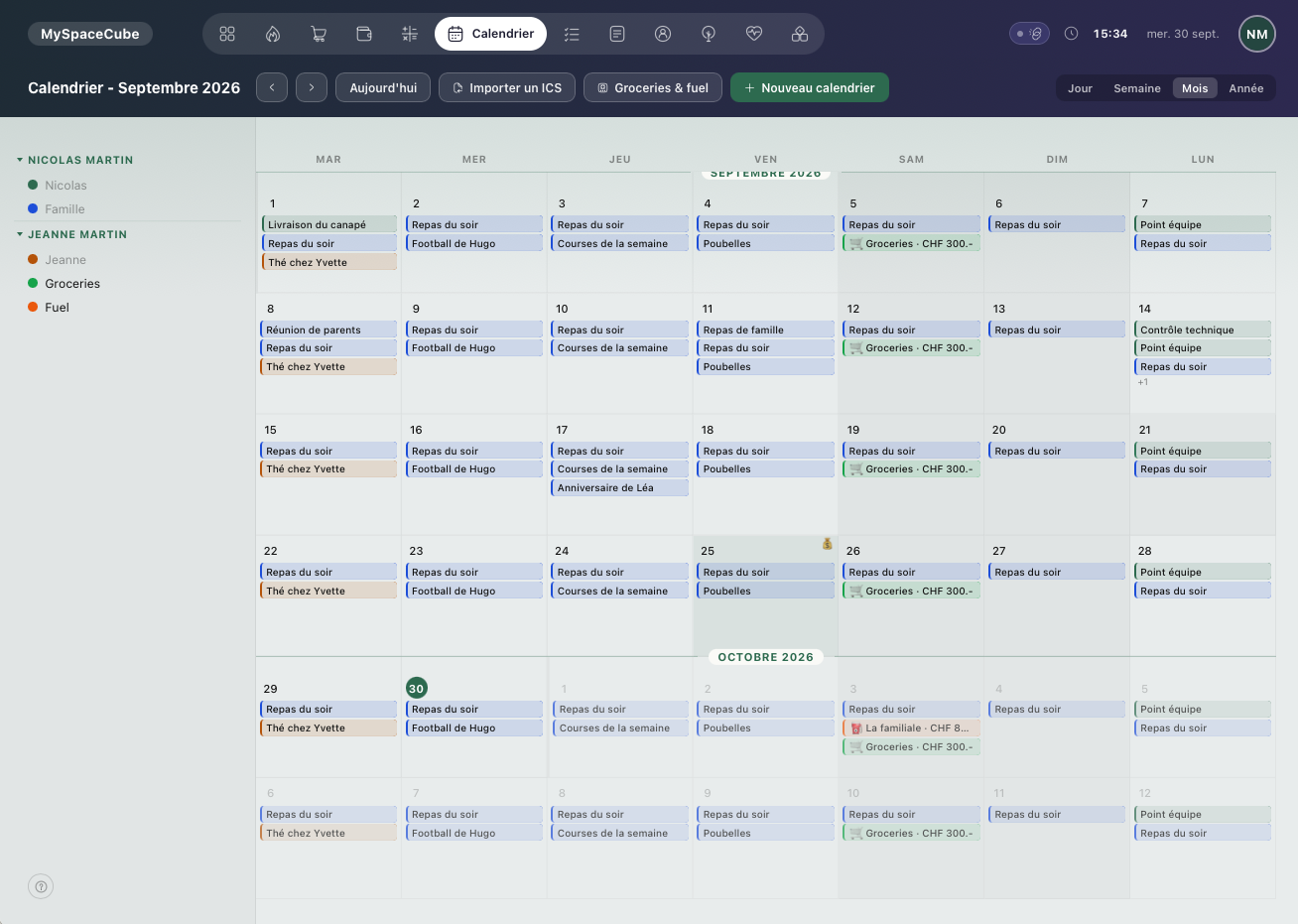Screen dimensions: 1298x924
Task: Click Importer un ICS
Action: [x=507, y=87]
